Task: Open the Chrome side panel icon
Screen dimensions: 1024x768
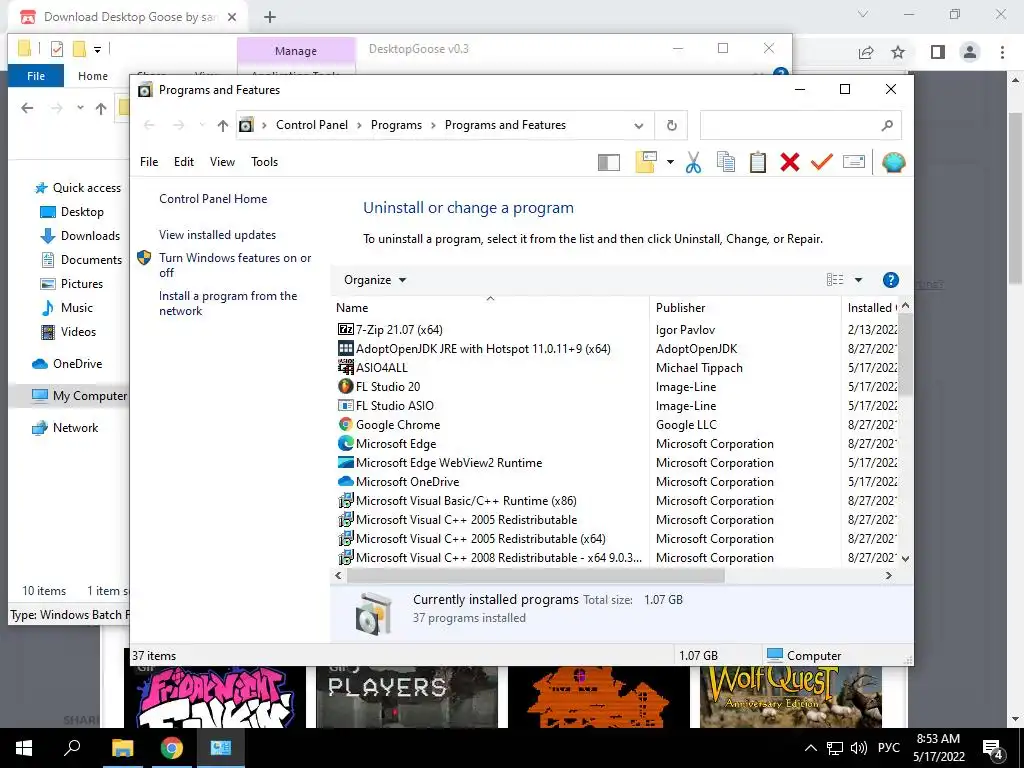Action: coord(938,52)
